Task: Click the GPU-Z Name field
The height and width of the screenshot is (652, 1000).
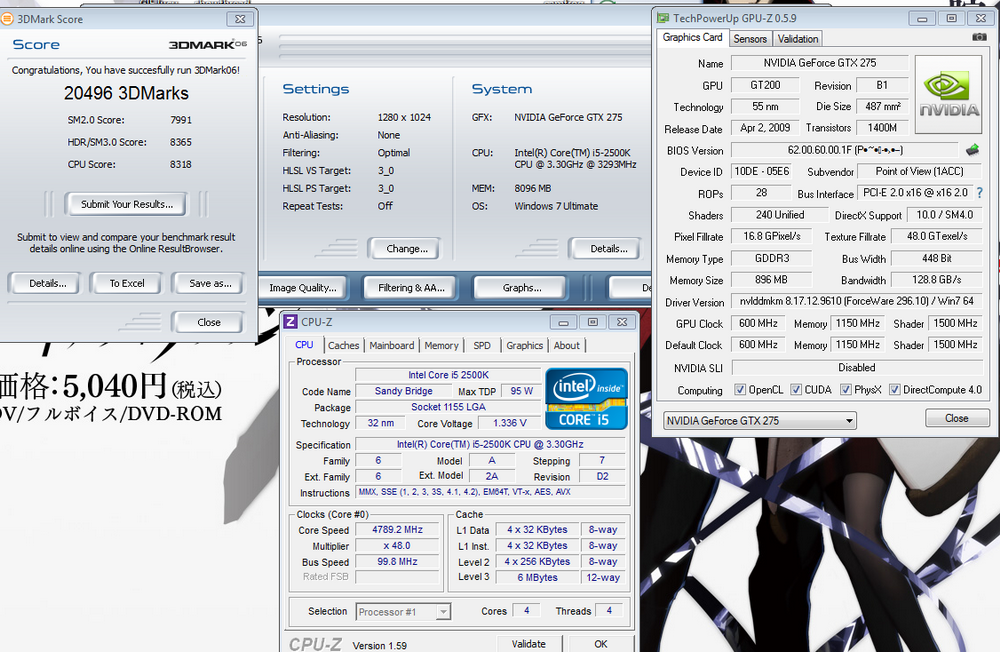Action: coord(820,63)
